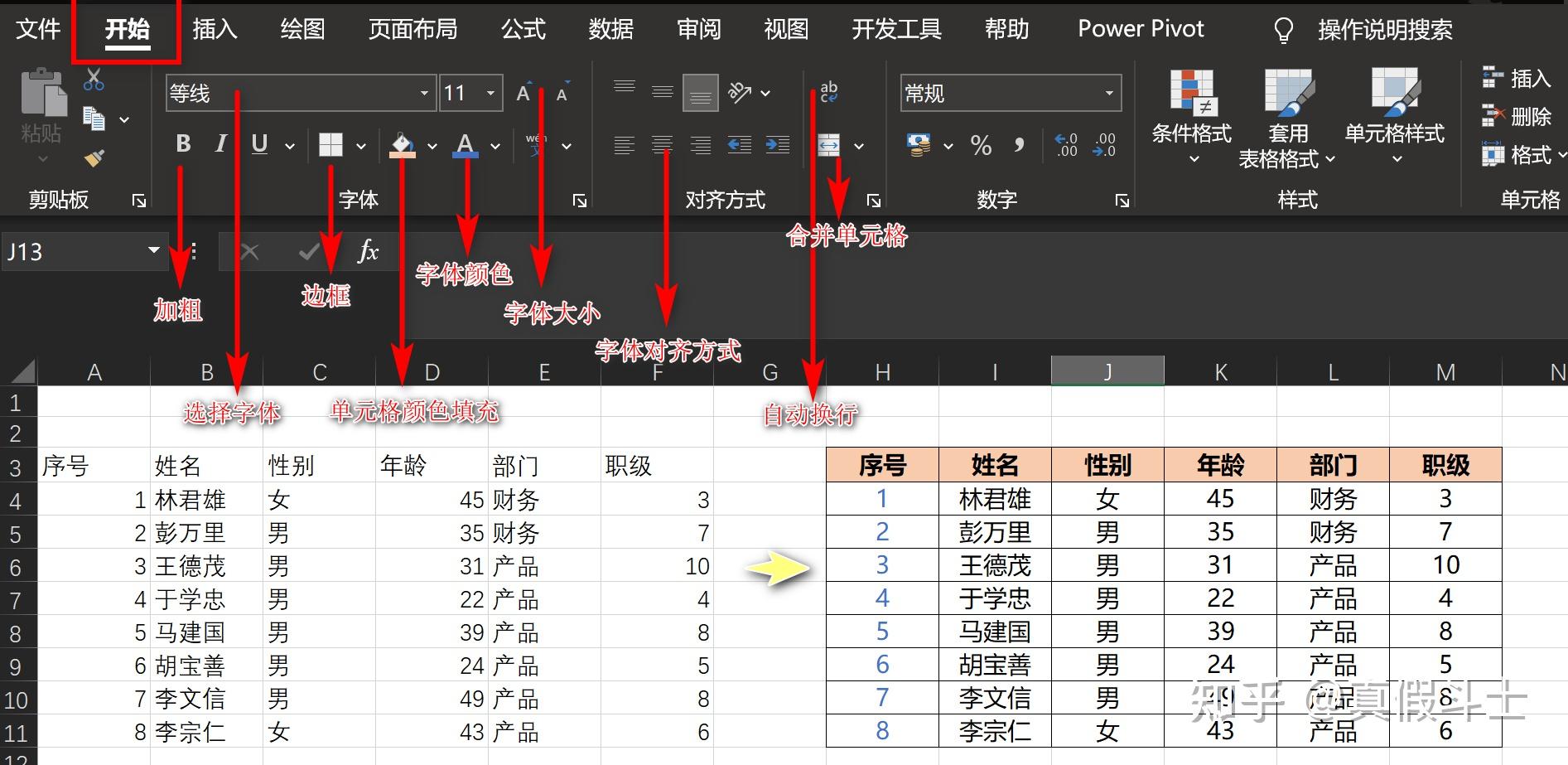Open alignment group dialog launcher
This screenshot has width=1568, height=765.
click(873, 201)
